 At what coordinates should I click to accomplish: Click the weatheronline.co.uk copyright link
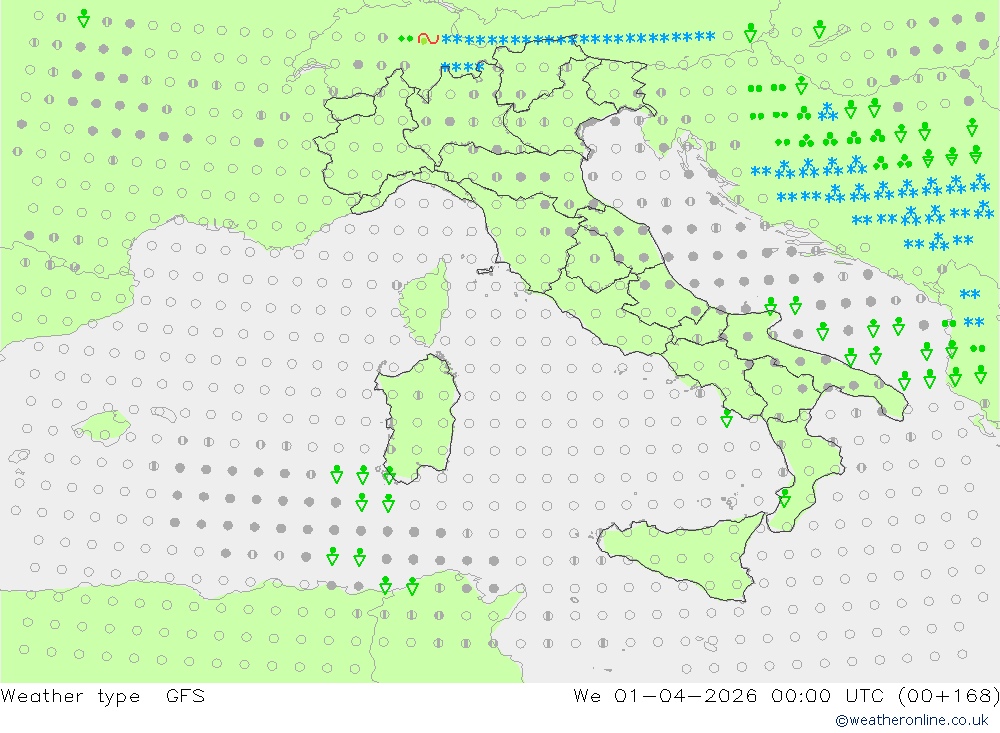(x=912, y=720)
